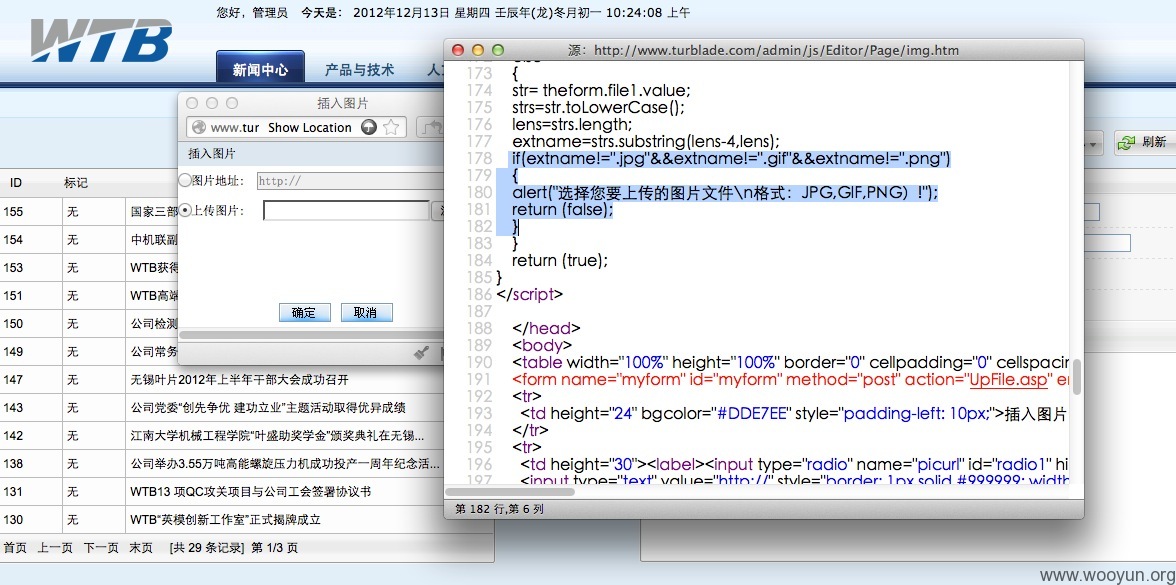Open dropdown arrow left of 刷新 button
The width and height of the screenshot is (1176, 585).
[x=1094, y=143]
